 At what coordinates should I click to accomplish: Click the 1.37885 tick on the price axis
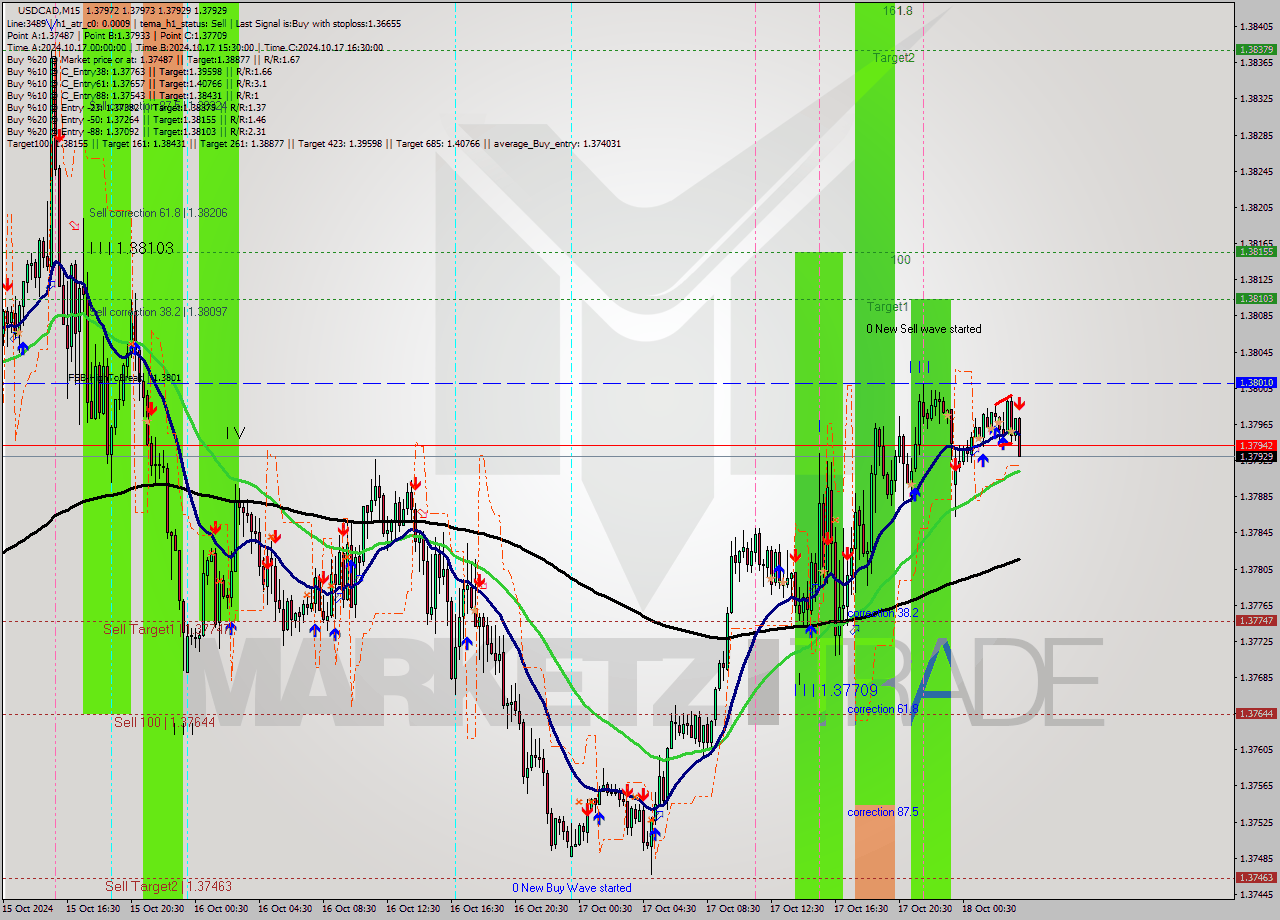click(1256, 496)
